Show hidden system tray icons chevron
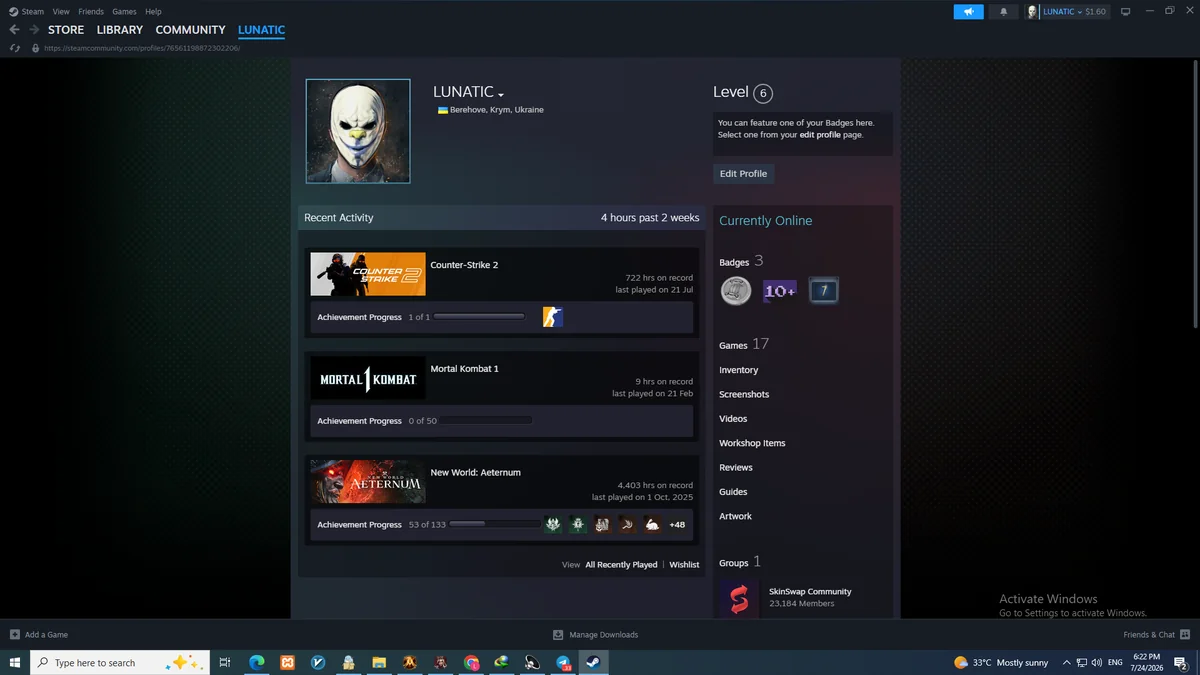Viewport: 1200px width, 675px height. (1066, 662)
